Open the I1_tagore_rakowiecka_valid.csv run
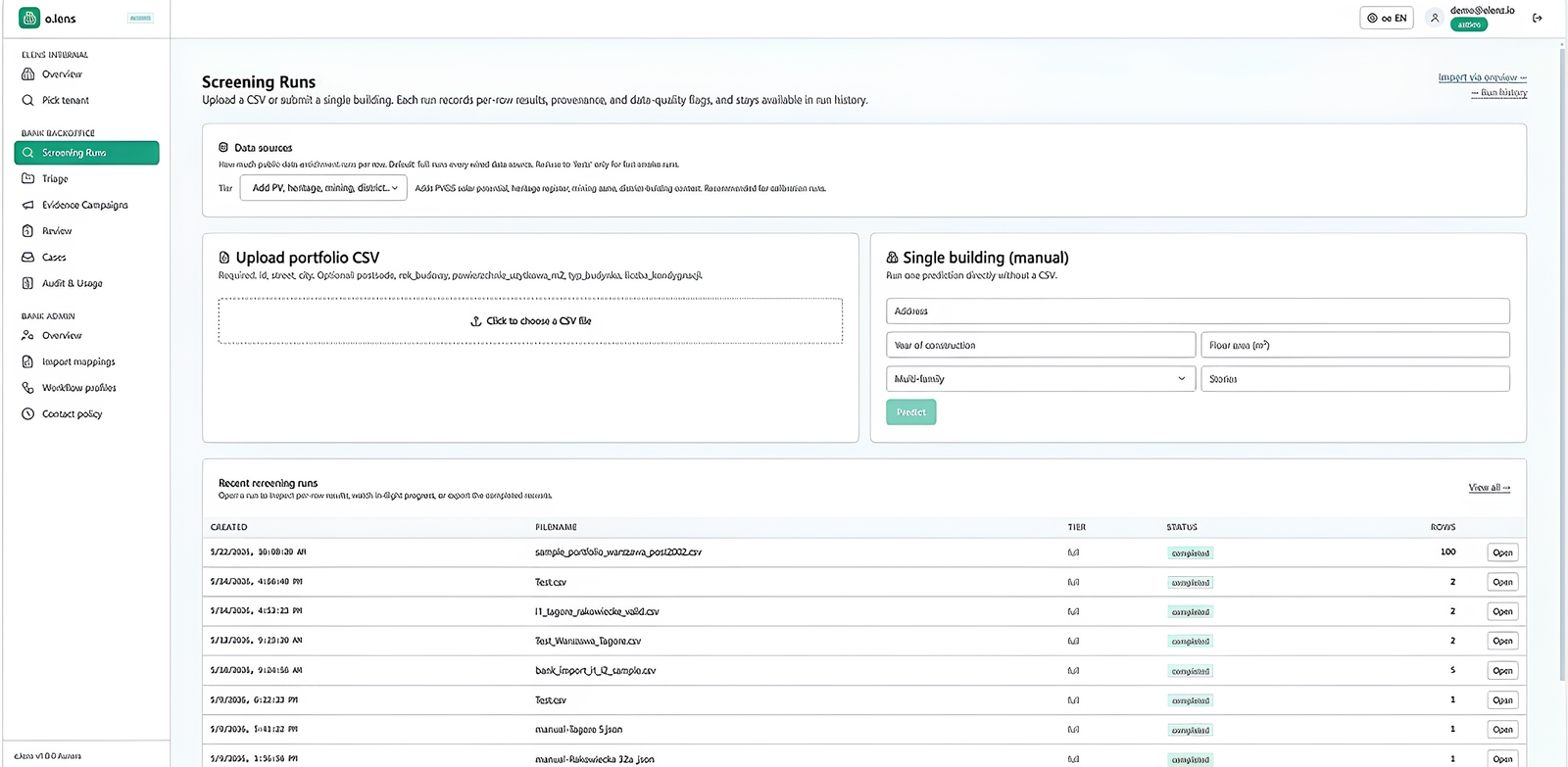The width and height of the screenshot is (1568, 767). point(1502,611)
